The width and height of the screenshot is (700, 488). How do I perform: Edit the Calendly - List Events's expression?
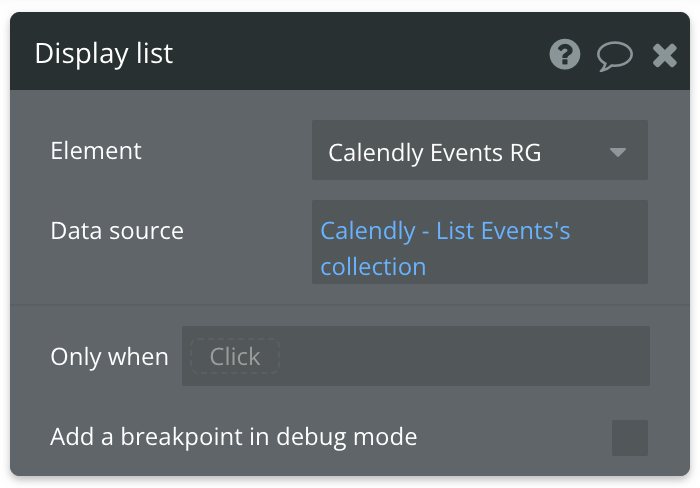click(445, 231)
